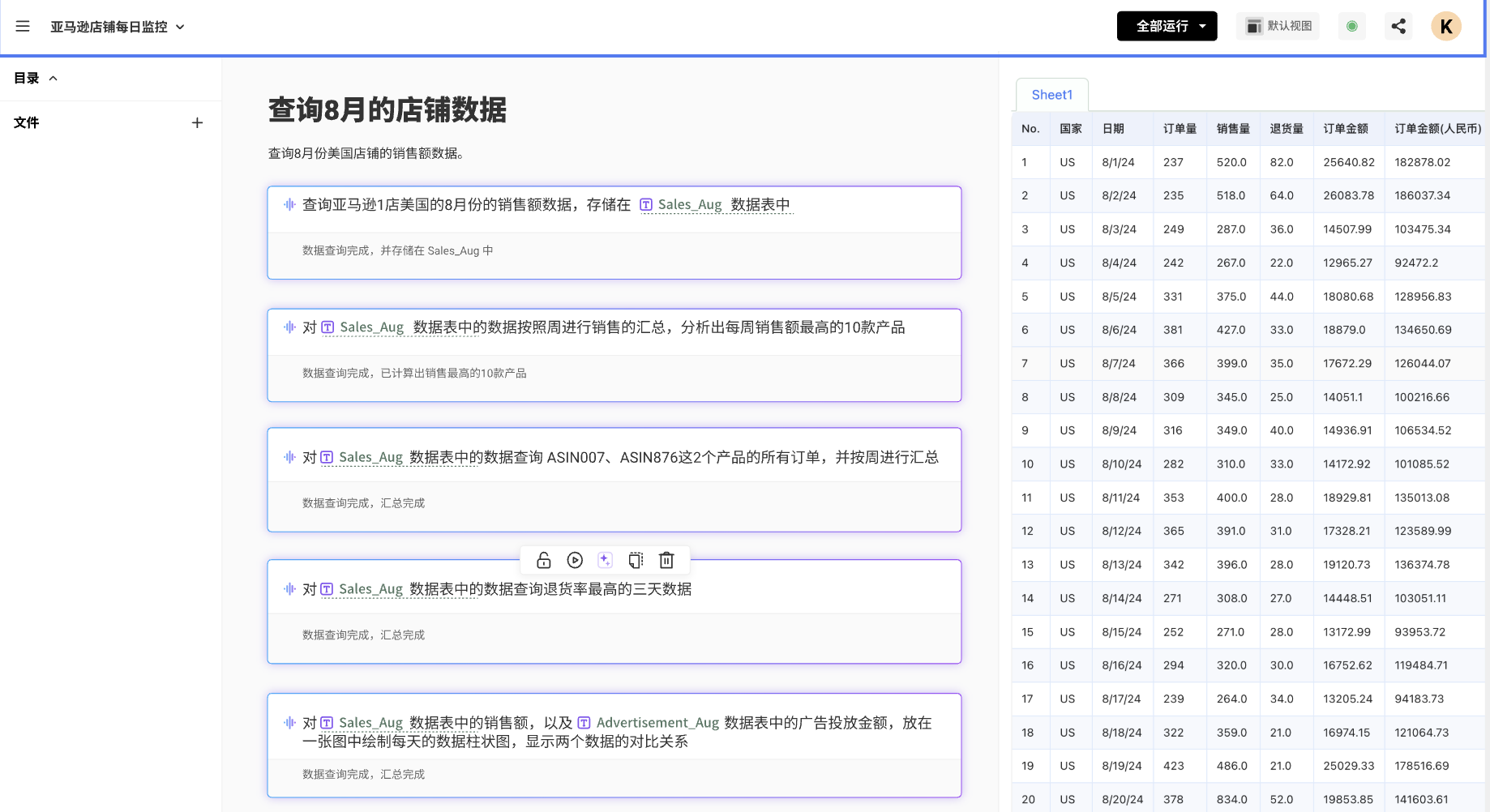Click date cell 8/10/24
This screenshot has height=812, width=1490.
pos(1121,464)
